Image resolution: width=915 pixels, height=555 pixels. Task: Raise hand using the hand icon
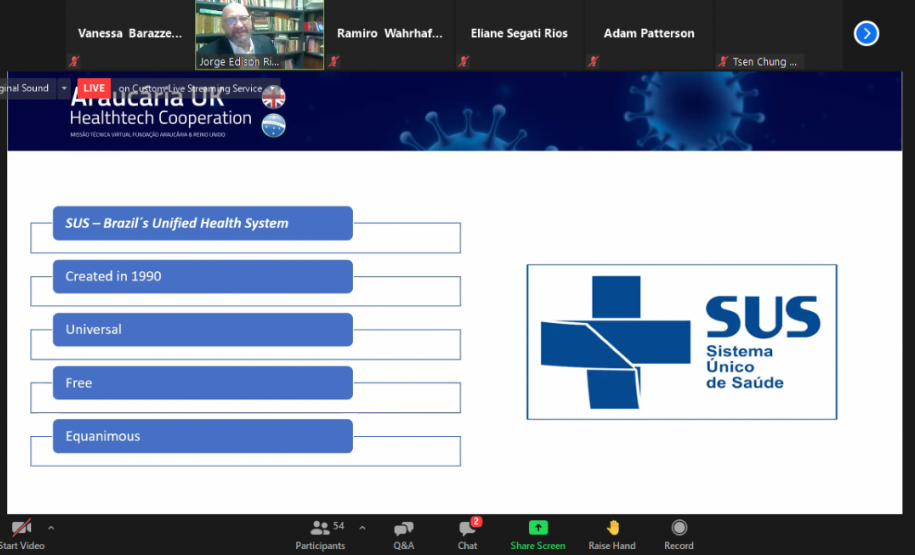pos(612,528)
